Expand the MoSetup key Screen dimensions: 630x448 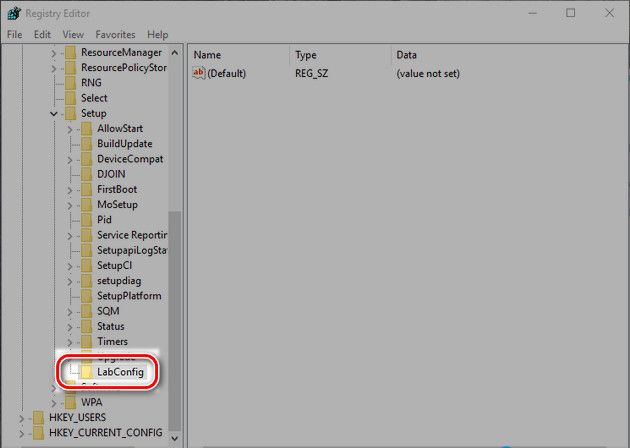click(70, 205)
